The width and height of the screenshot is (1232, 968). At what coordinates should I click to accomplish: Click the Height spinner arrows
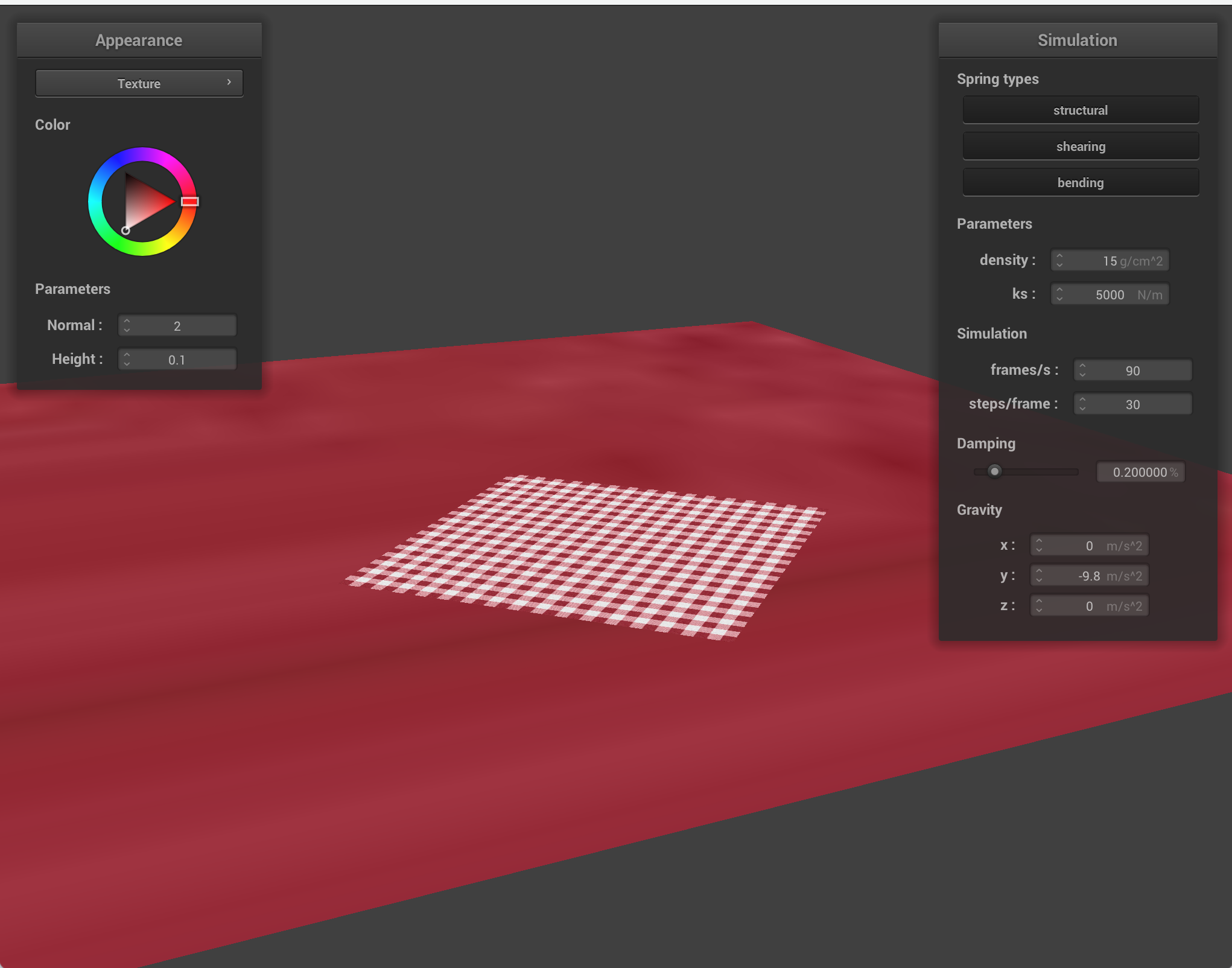coord(127,360)
